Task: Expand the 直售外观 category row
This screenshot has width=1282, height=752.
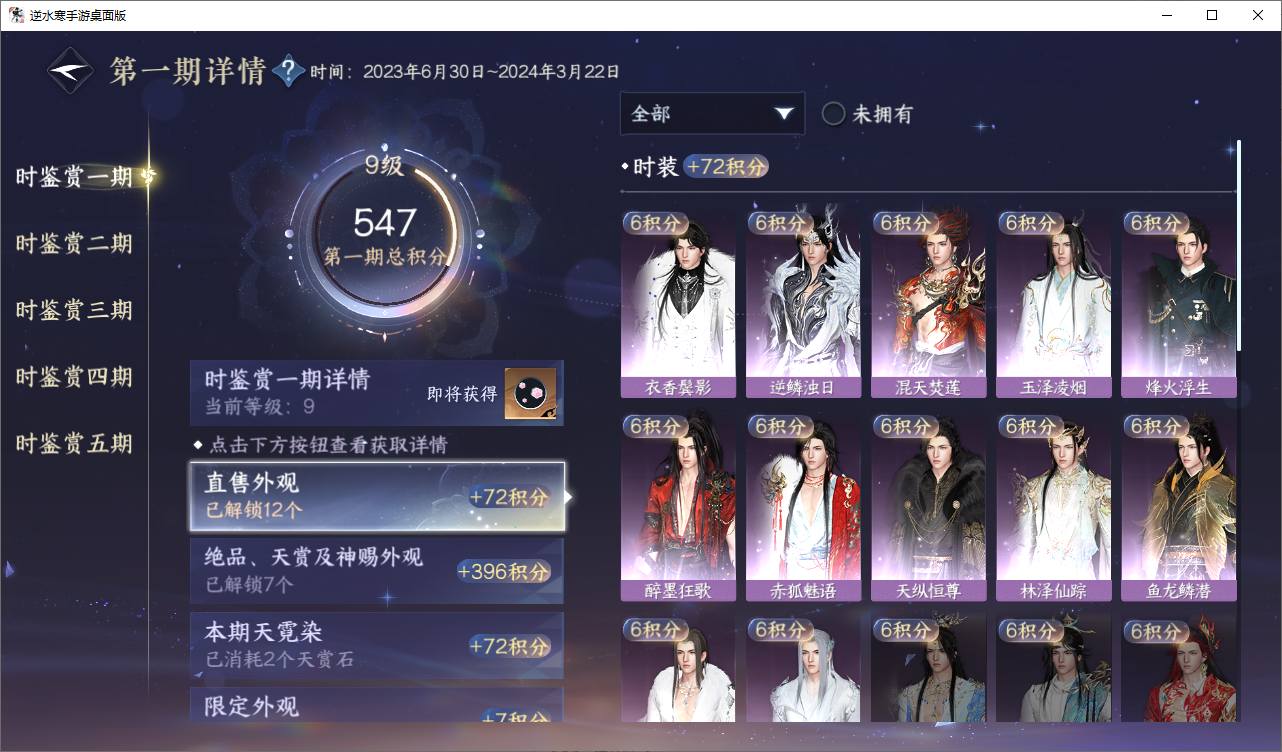Action: [377, 497]
